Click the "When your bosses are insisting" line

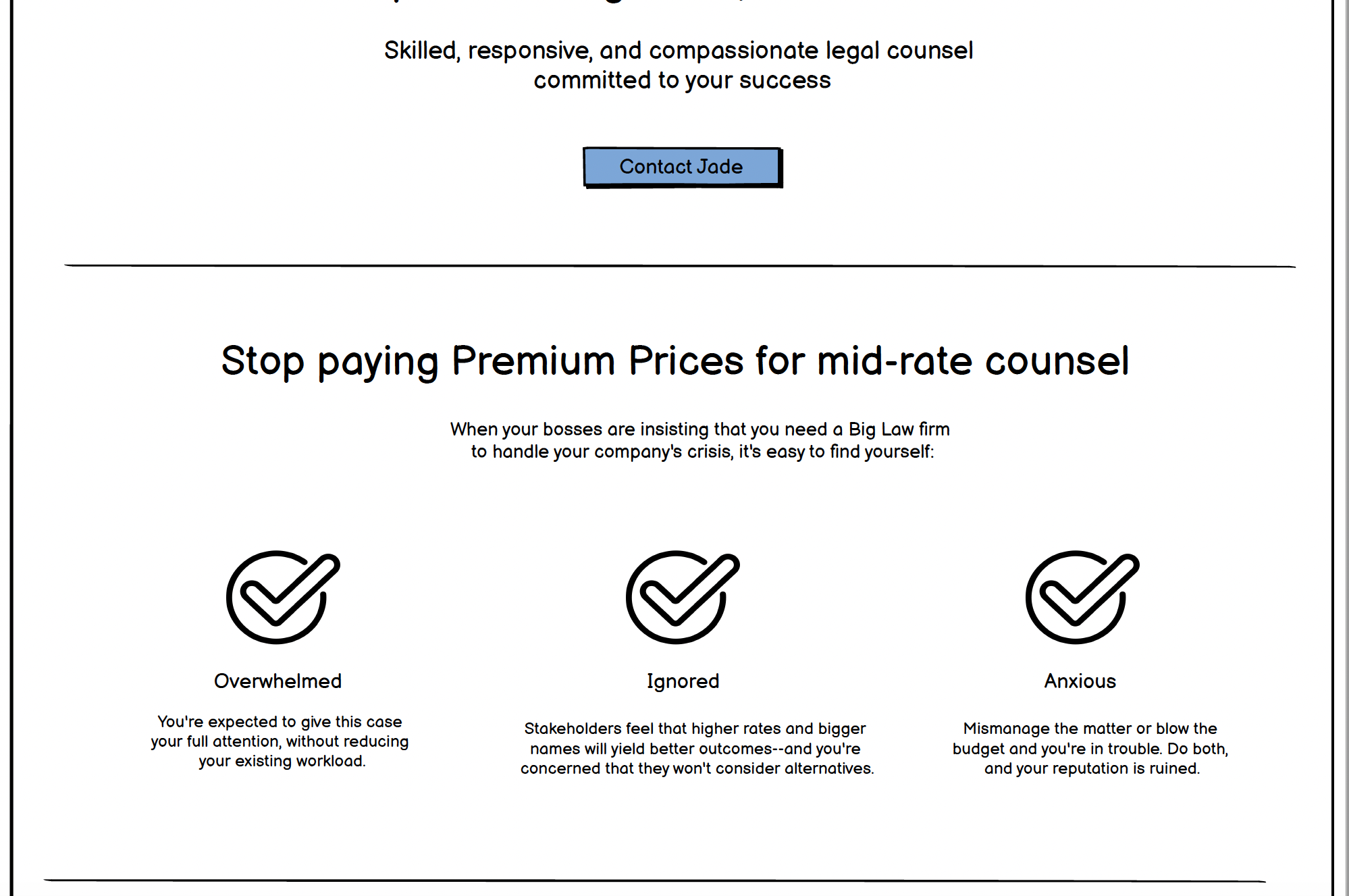pos(700,429)
